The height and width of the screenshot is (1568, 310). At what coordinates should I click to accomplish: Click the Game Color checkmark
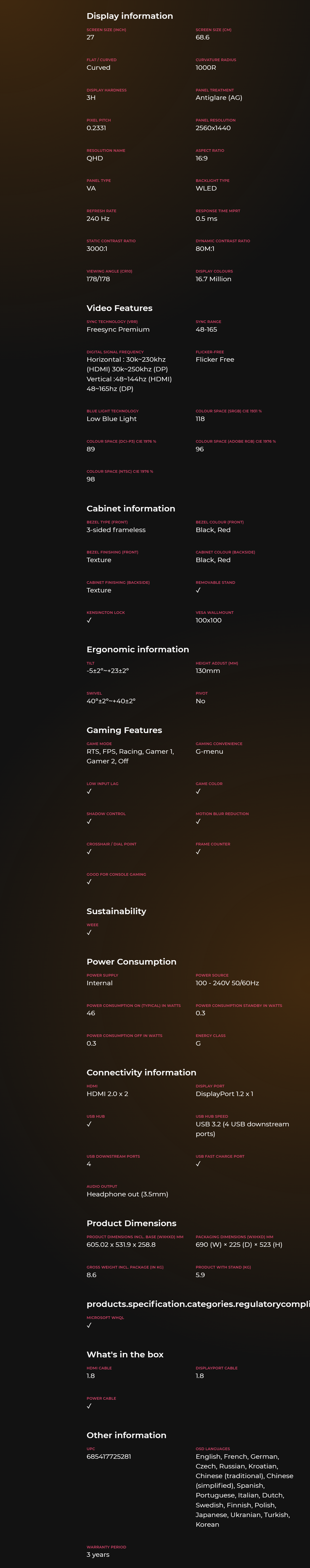(x=198, y=791)
